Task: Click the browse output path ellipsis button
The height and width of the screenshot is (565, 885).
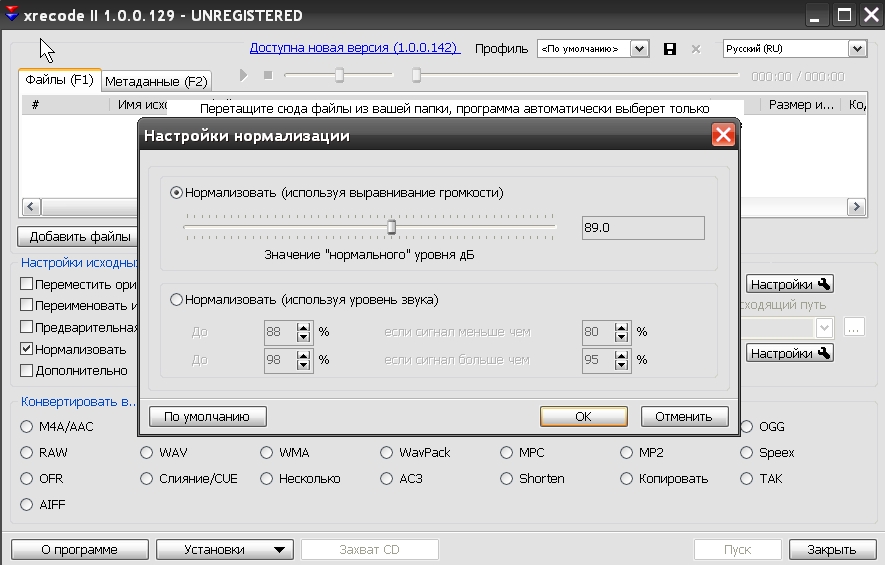Action: [854, 327]
